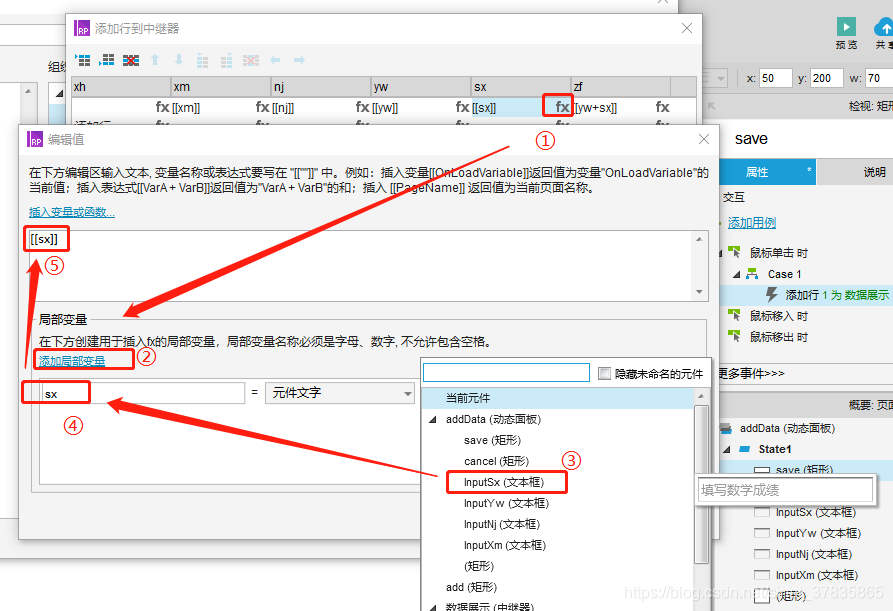Viewport: 893px width, 611px height.
Task: Click 插入变量或函数 link
Action: tap(72, 212)
